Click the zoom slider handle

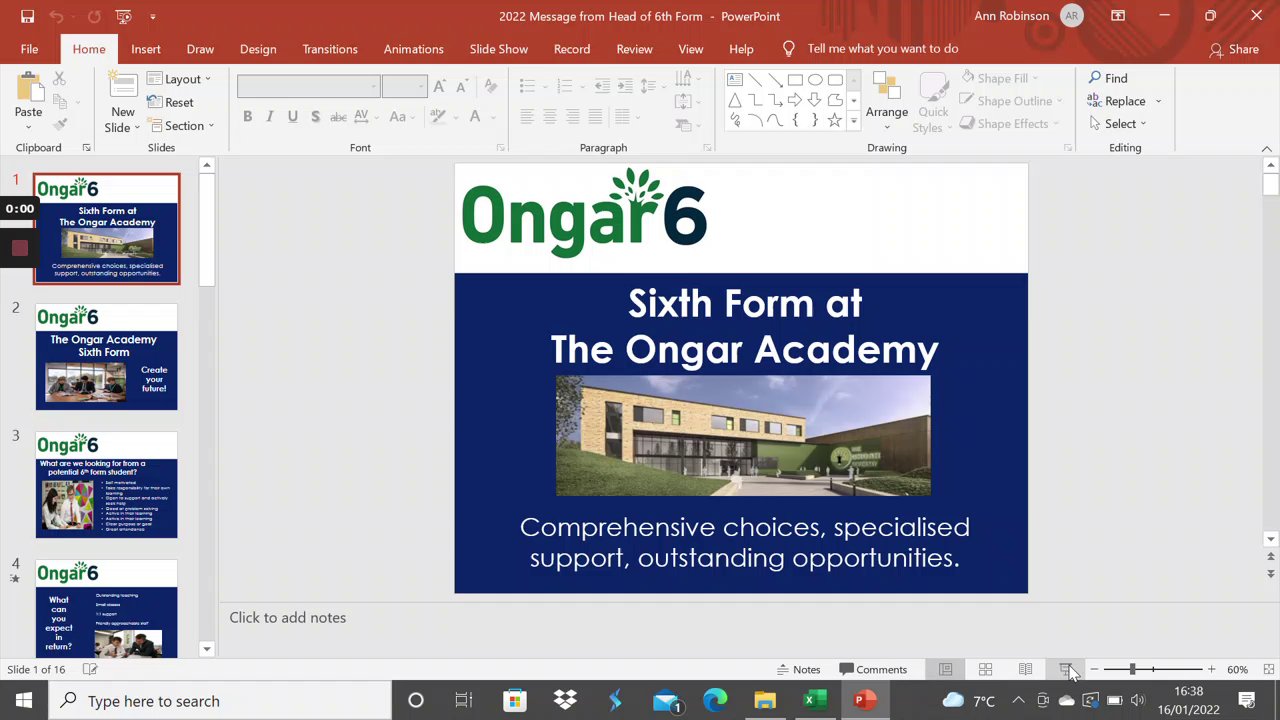tap(1132, 669)
